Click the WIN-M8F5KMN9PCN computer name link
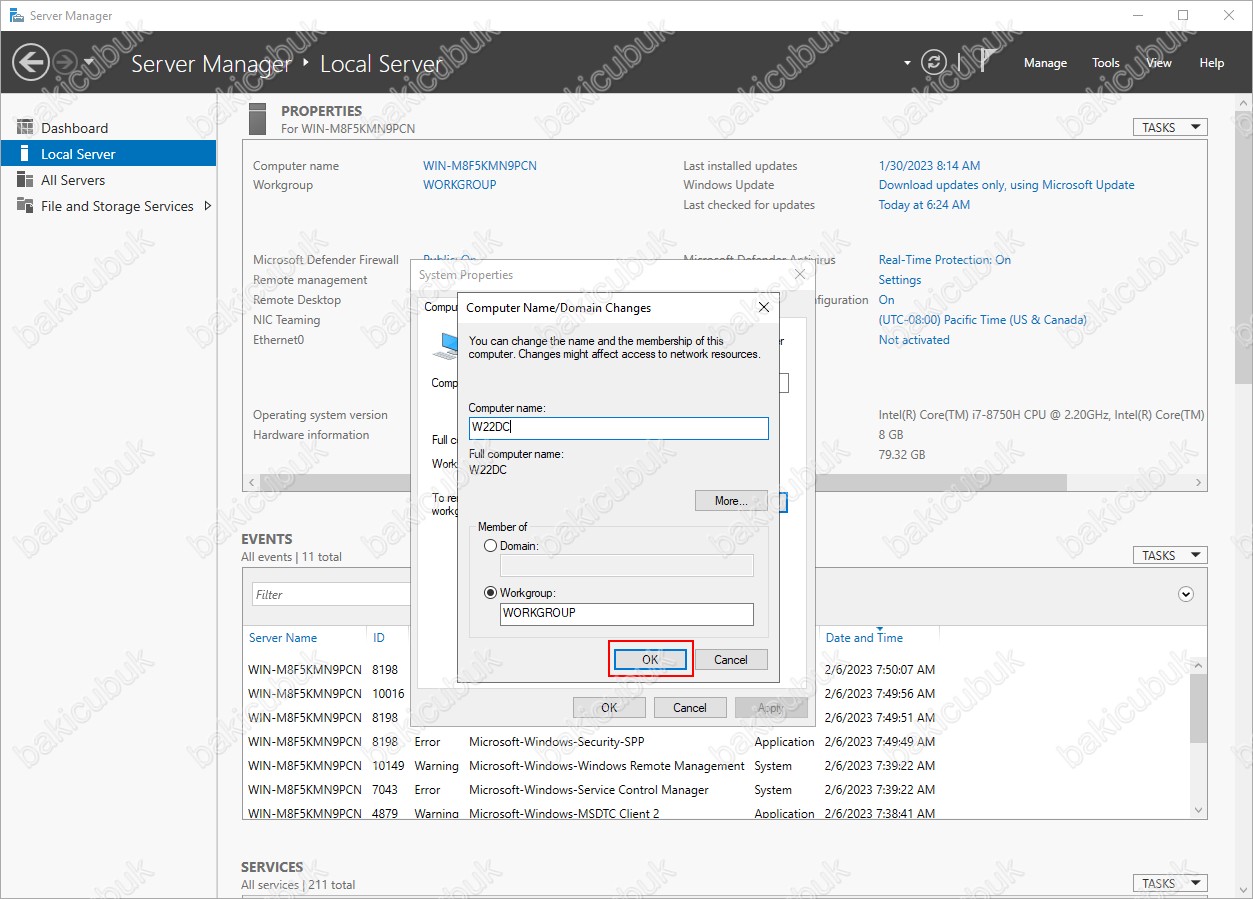 coord(480,166)
